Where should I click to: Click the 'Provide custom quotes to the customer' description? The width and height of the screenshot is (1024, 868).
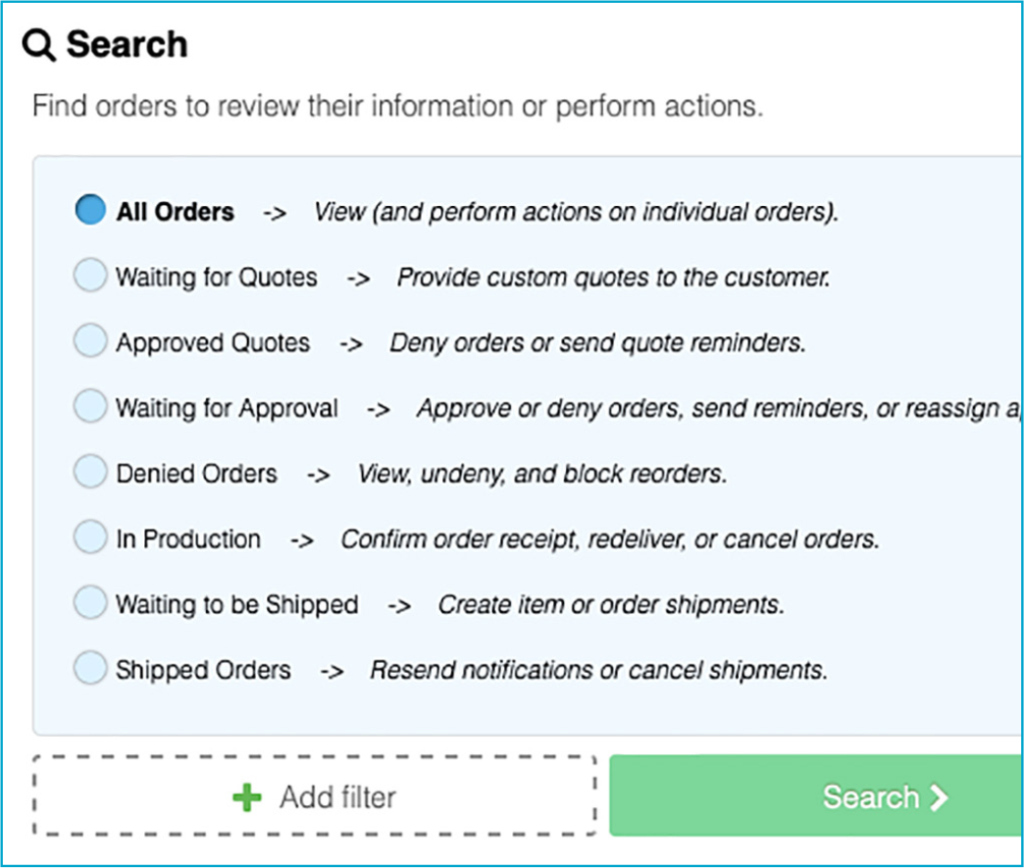tap(613, 277)
